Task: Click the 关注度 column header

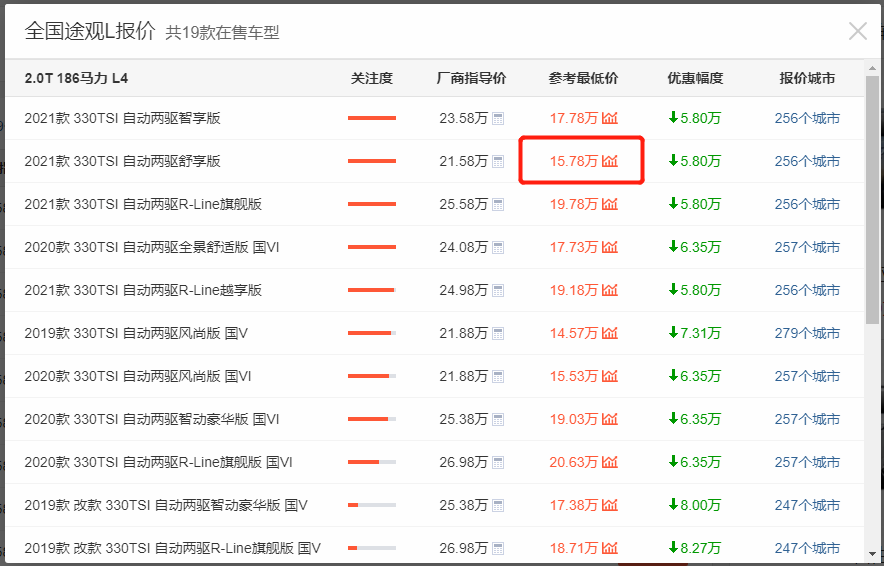Action: pos(372,78)
